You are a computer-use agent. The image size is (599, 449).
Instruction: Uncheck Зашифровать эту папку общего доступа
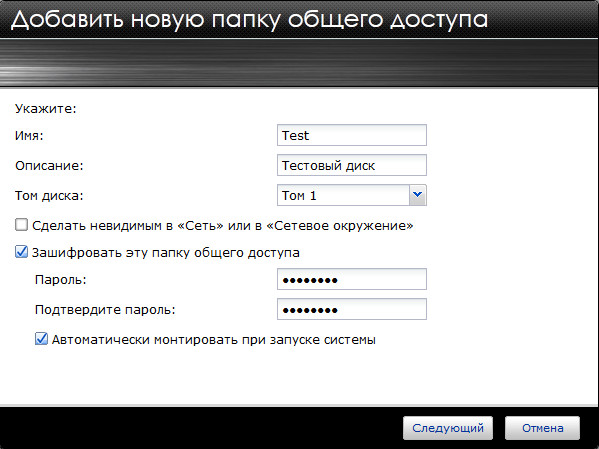(x=21, y=252)
